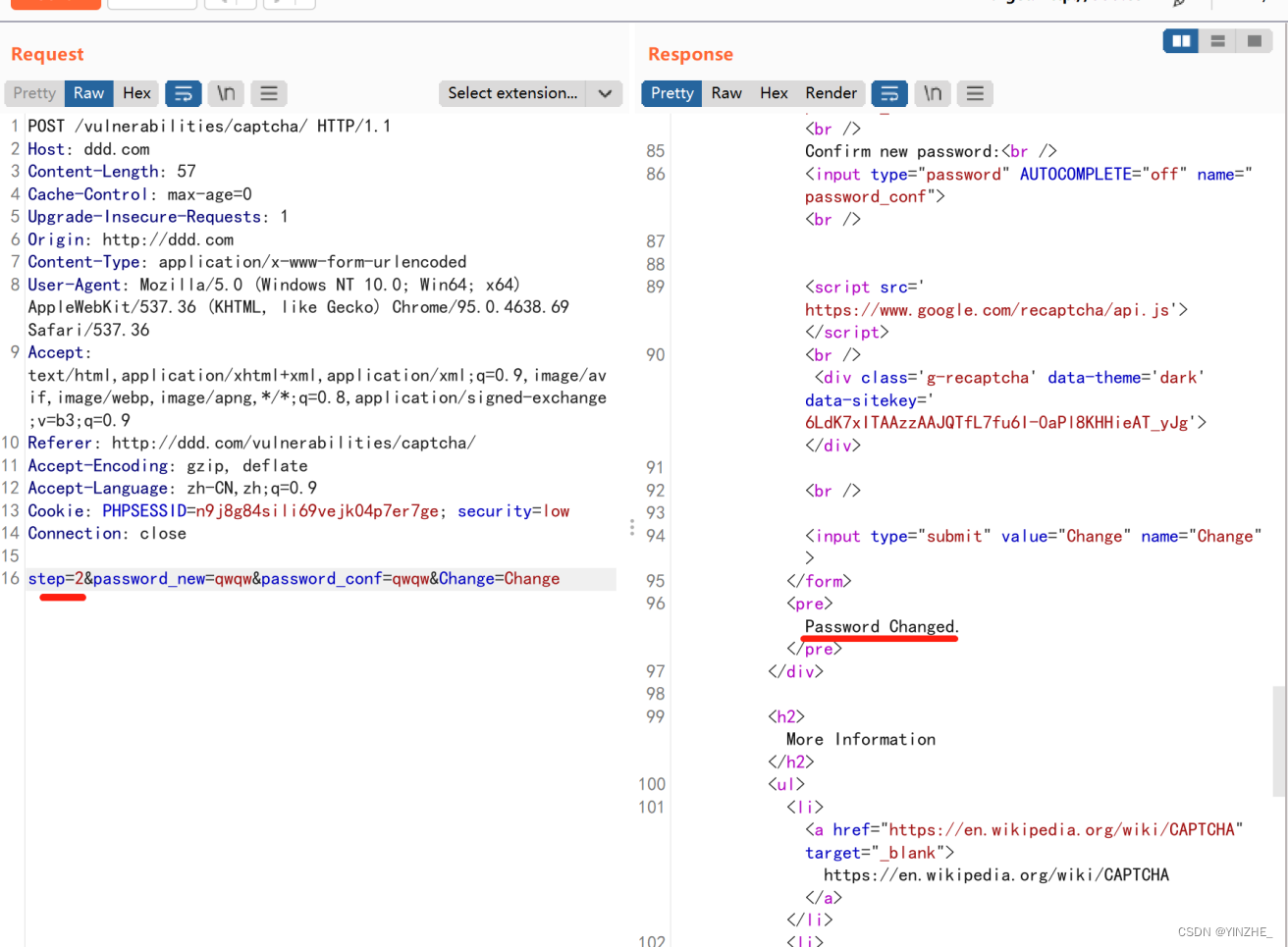
Task: Select the Hex tab in Response
Action: pyautogui.click(x=774, y=93)
